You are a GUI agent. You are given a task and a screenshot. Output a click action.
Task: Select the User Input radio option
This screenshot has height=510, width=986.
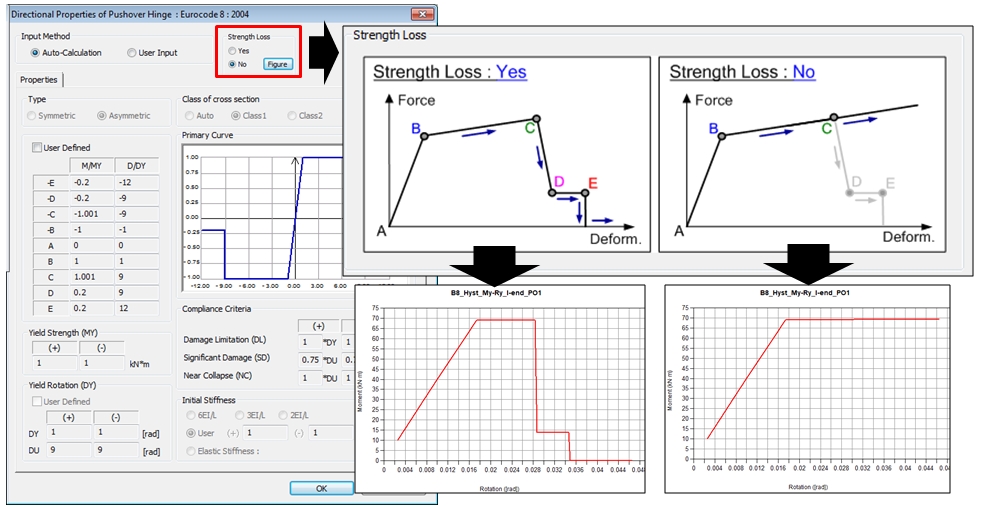(131, 53)
